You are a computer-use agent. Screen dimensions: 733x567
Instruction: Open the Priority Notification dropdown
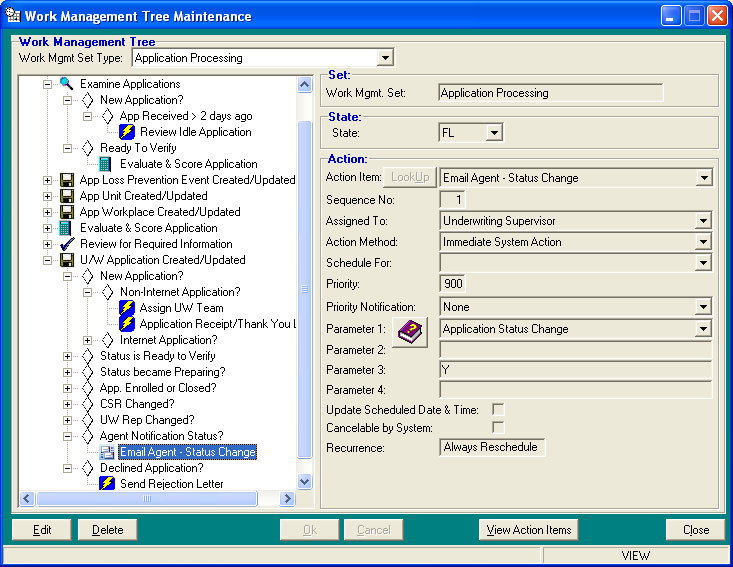point(704,307)
